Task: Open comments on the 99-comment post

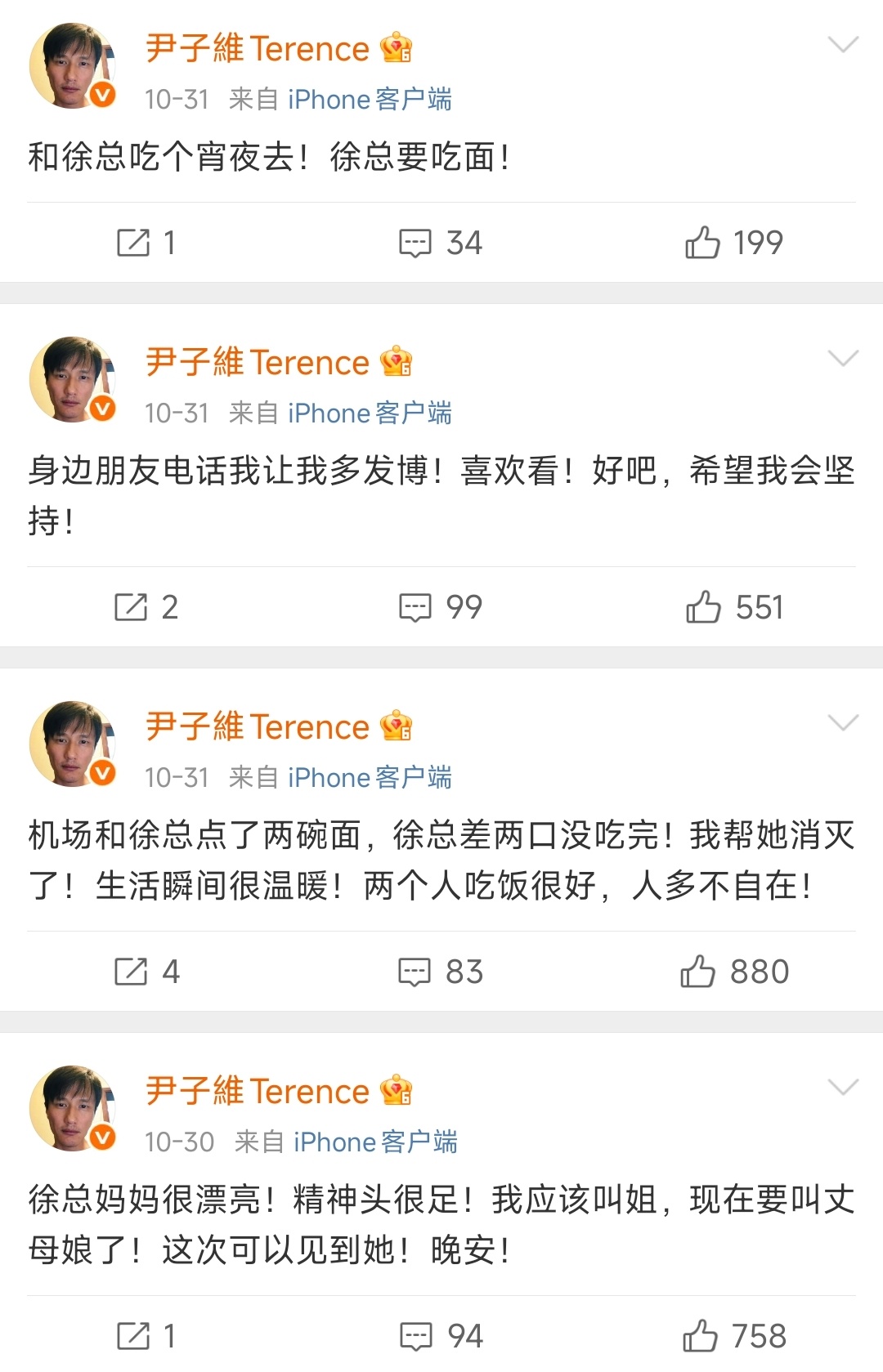Action: point(415,607)
